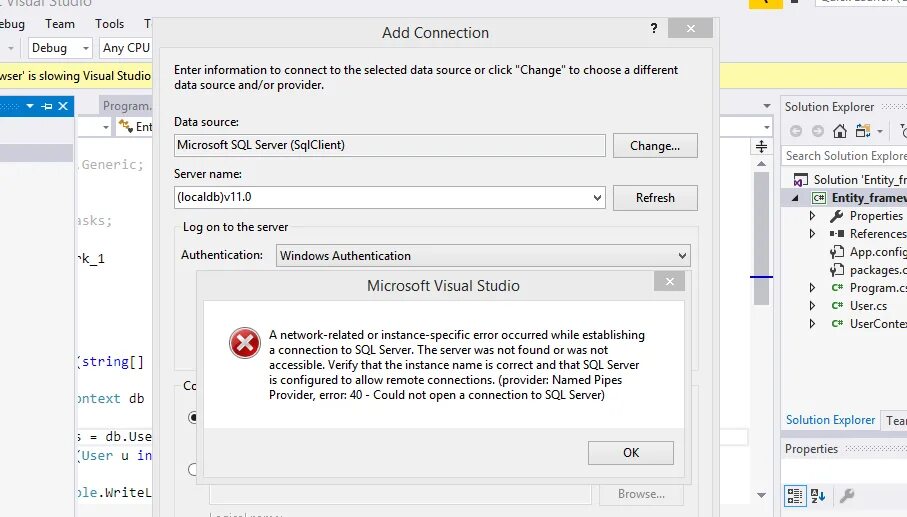This screenshot has height=517, width=907.
Task: Click the Solution Explorer view switch icon
Action: pos(863,131)
